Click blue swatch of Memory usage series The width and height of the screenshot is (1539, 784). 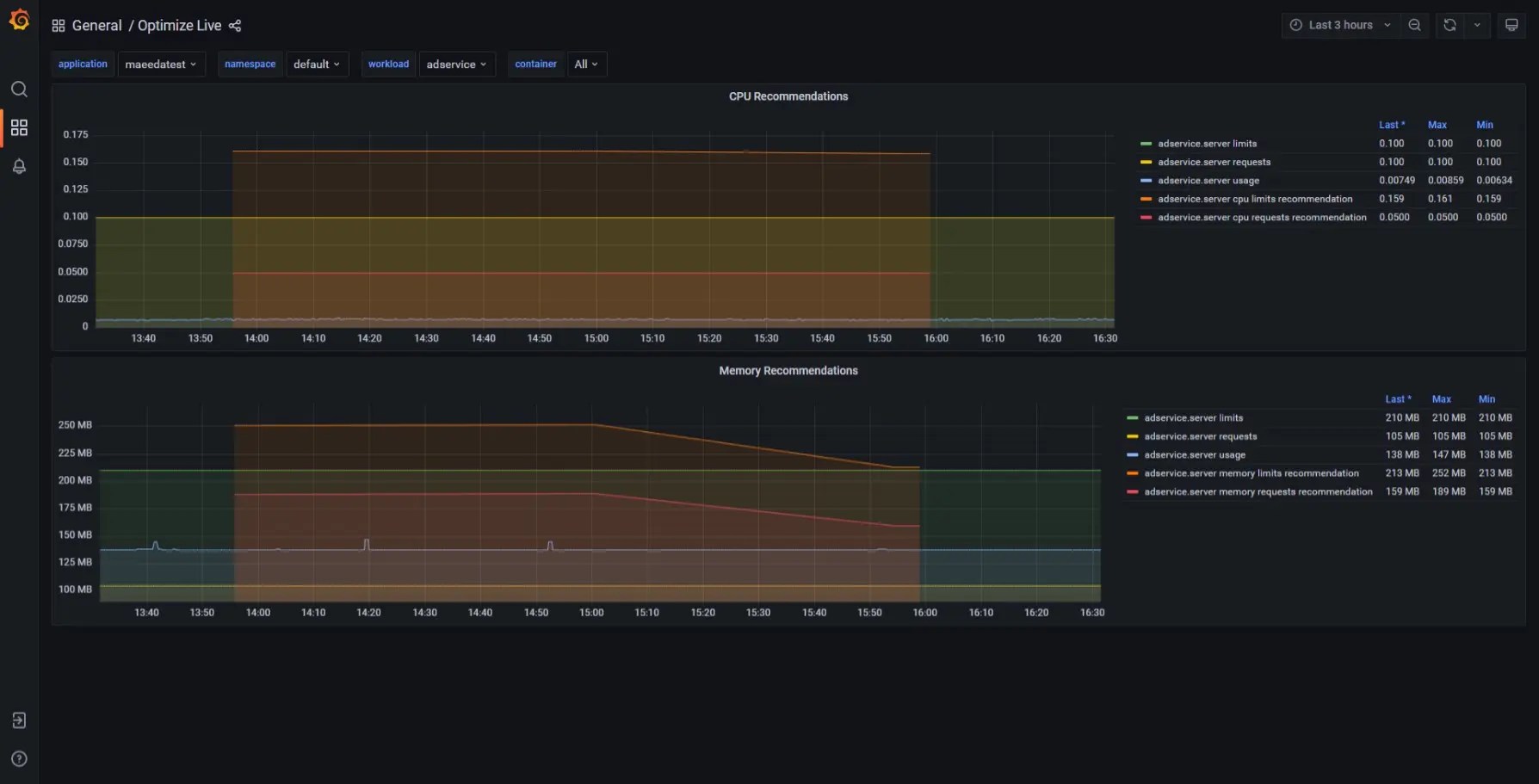[x=1132, y=455]
